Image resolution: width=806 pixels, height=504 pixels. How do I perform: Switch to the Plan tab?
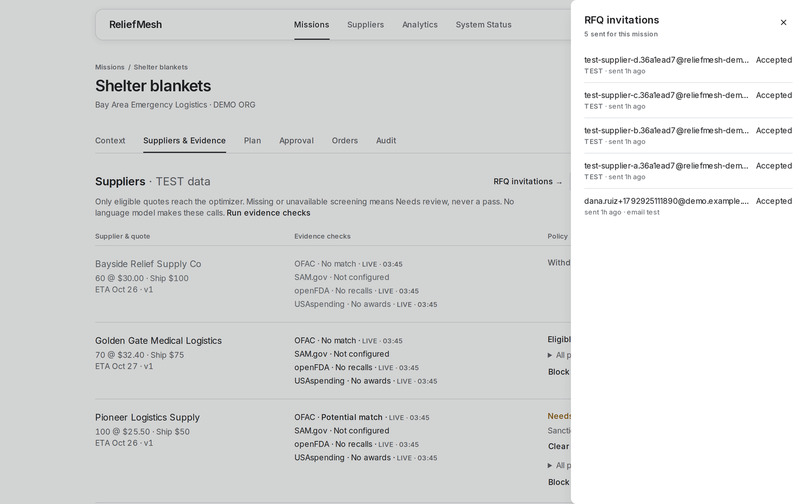pos(252,140)
